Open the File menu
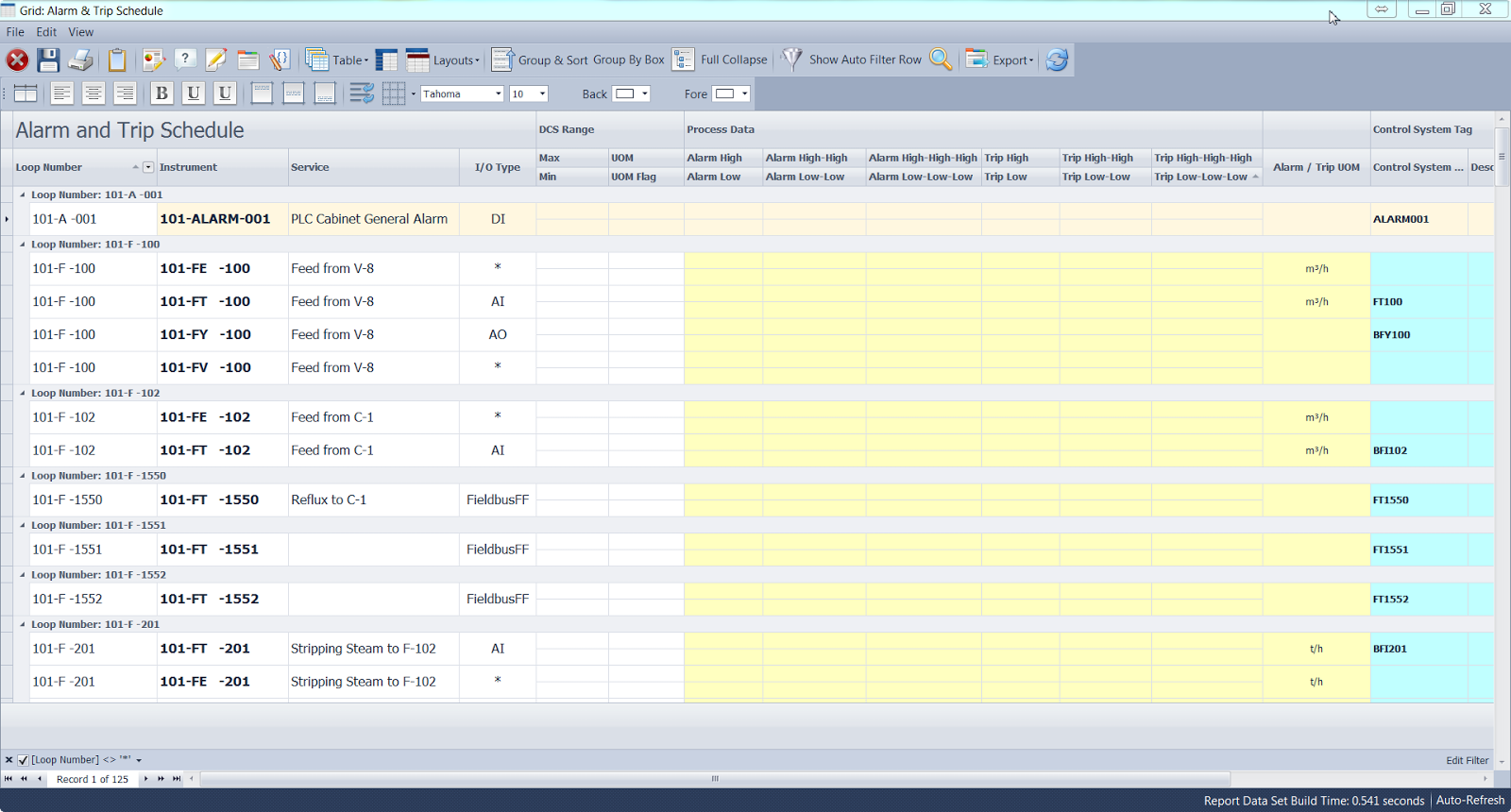 (x=15, y=32)
